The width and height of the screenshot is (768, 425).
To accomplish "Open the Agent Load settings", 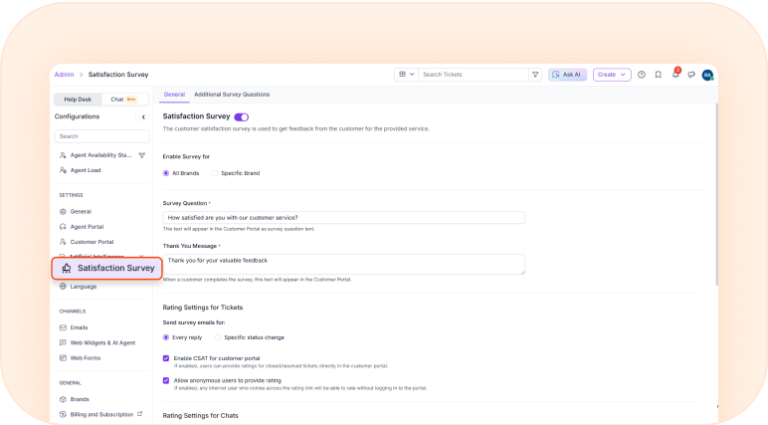I will pos(85,170).
